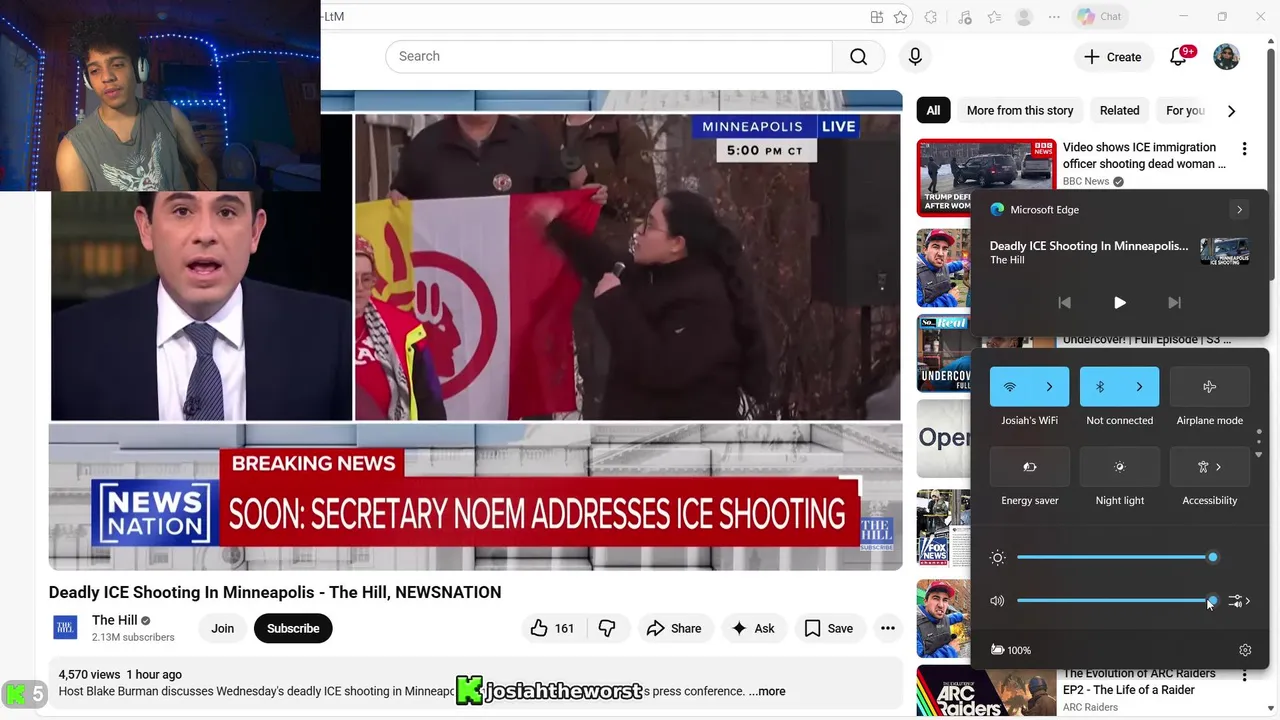Open Accessibility options tile

tap(1210, 467)
